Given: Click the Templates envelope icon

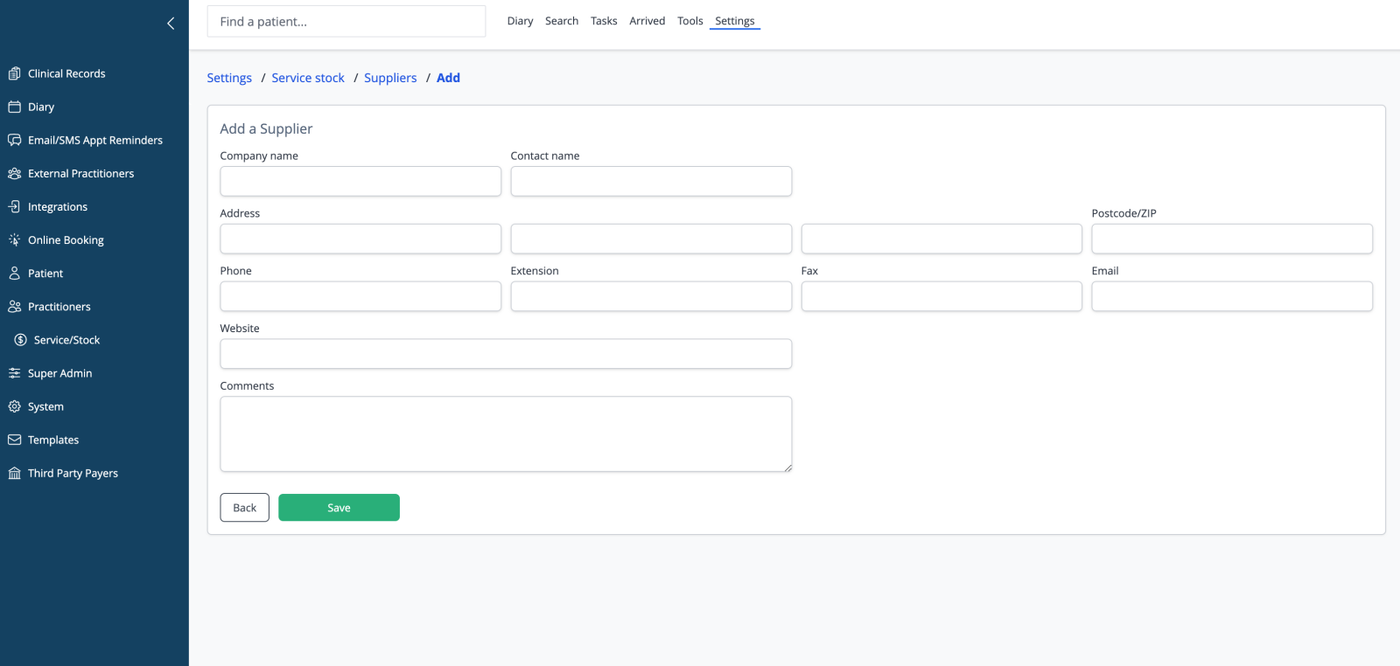Looking at the screenshot, I should [x=14, y=440].
